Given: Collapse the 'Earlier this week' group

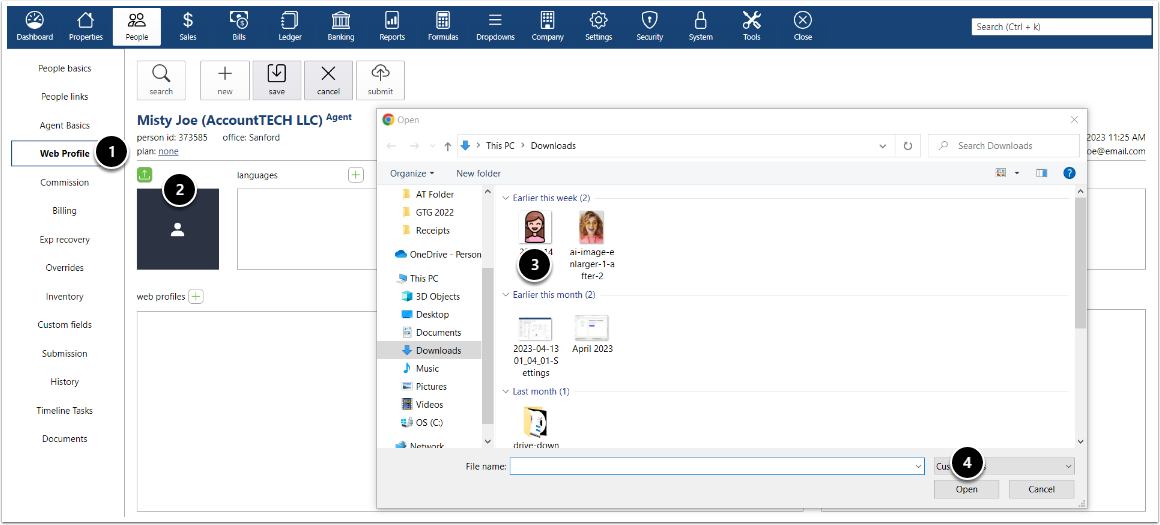Looking at the screenshot, I should point(506,198).
